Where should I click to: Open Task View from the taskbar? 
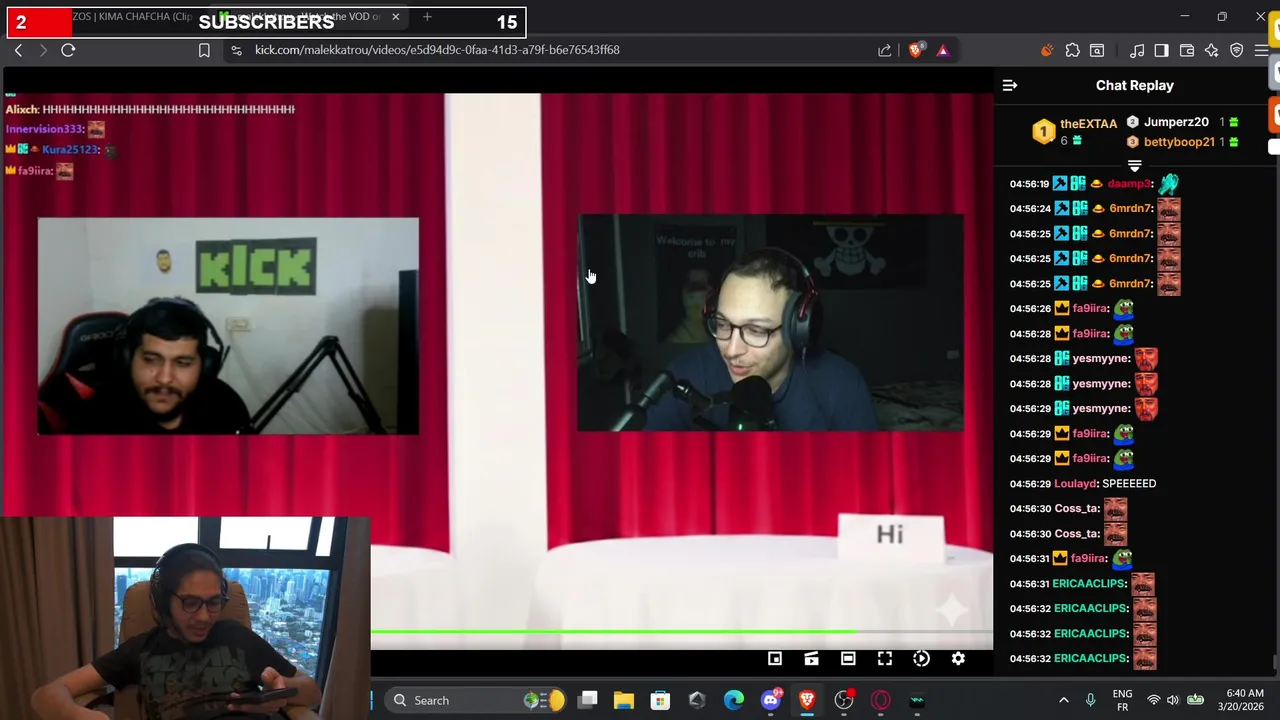588,700
